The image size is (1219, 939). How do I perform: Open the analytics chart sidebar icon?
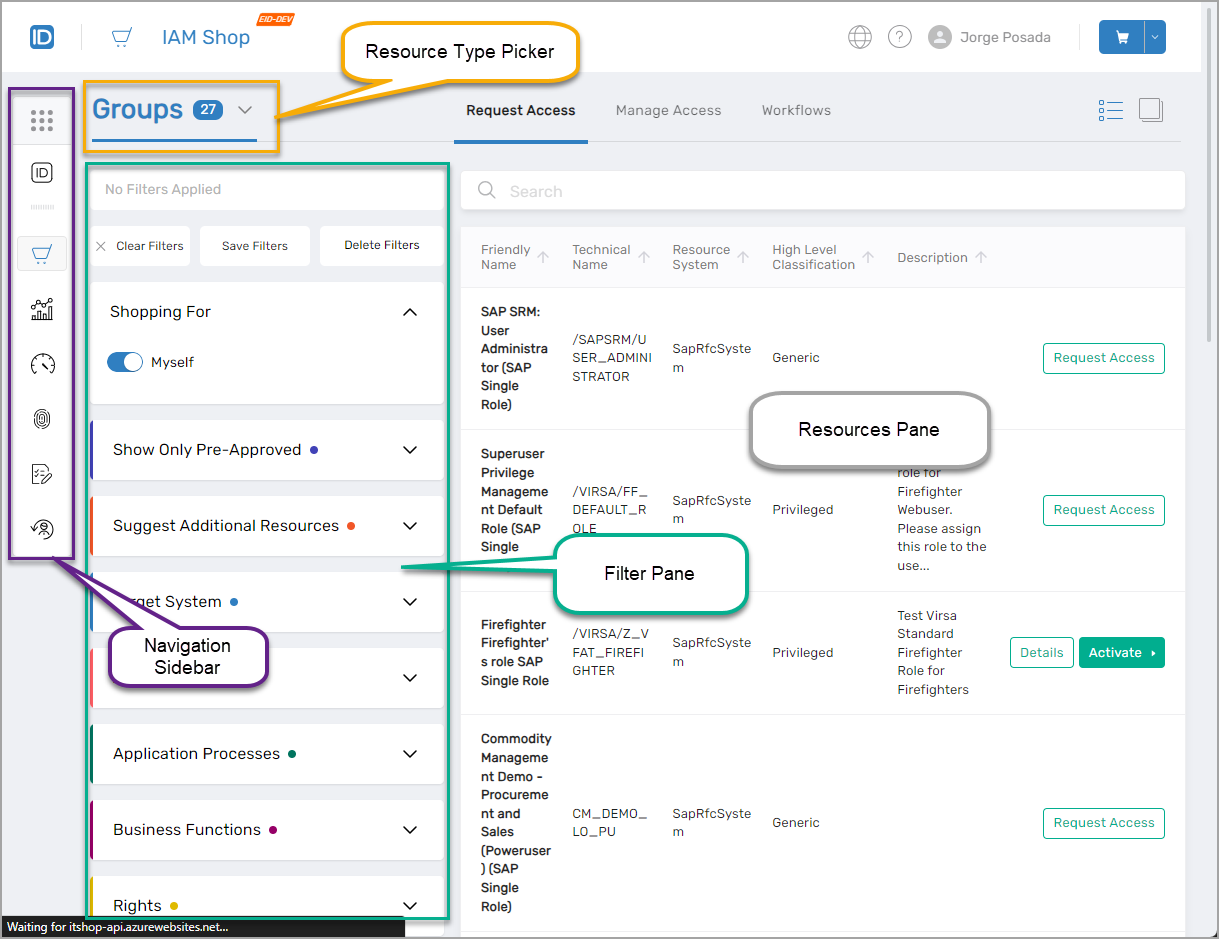(41, 310)
